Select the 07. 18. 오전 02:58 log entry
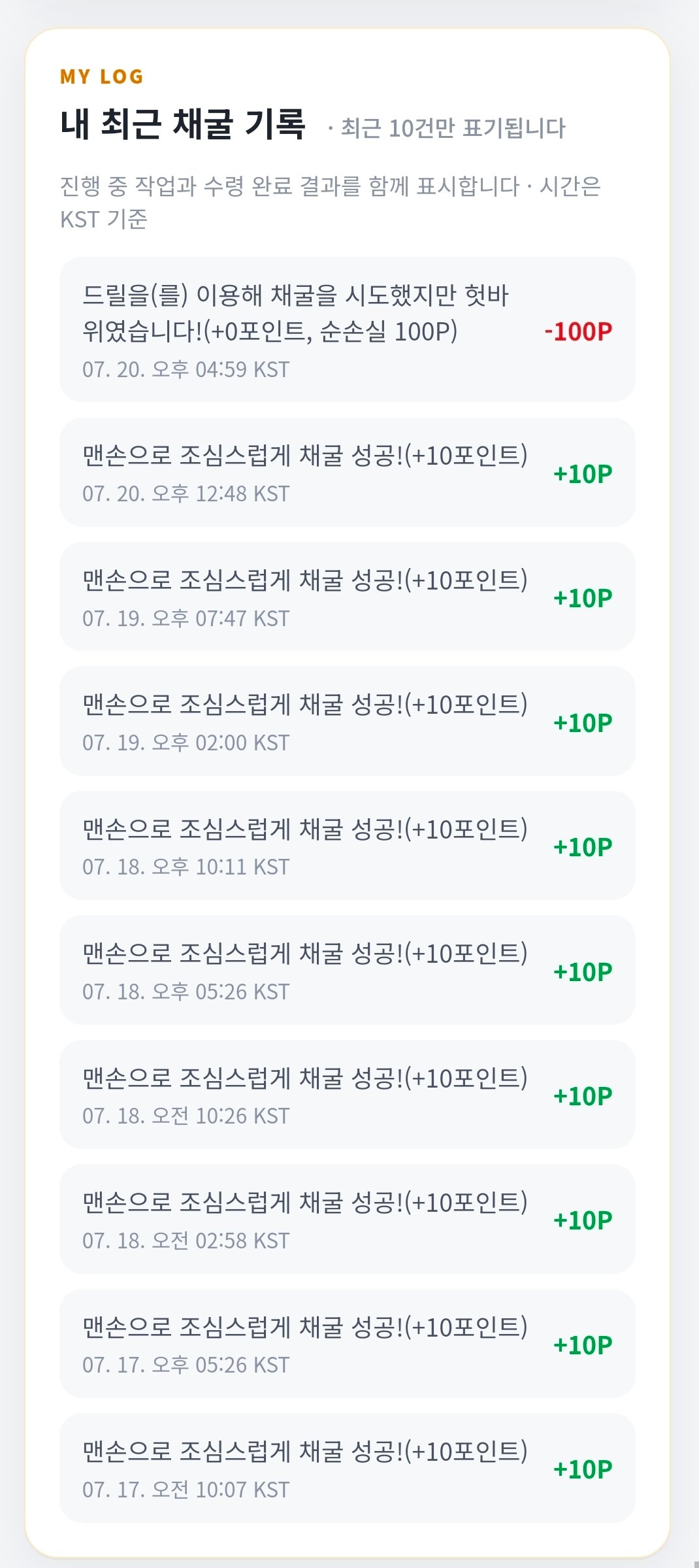 click(x=347, y=1219)
